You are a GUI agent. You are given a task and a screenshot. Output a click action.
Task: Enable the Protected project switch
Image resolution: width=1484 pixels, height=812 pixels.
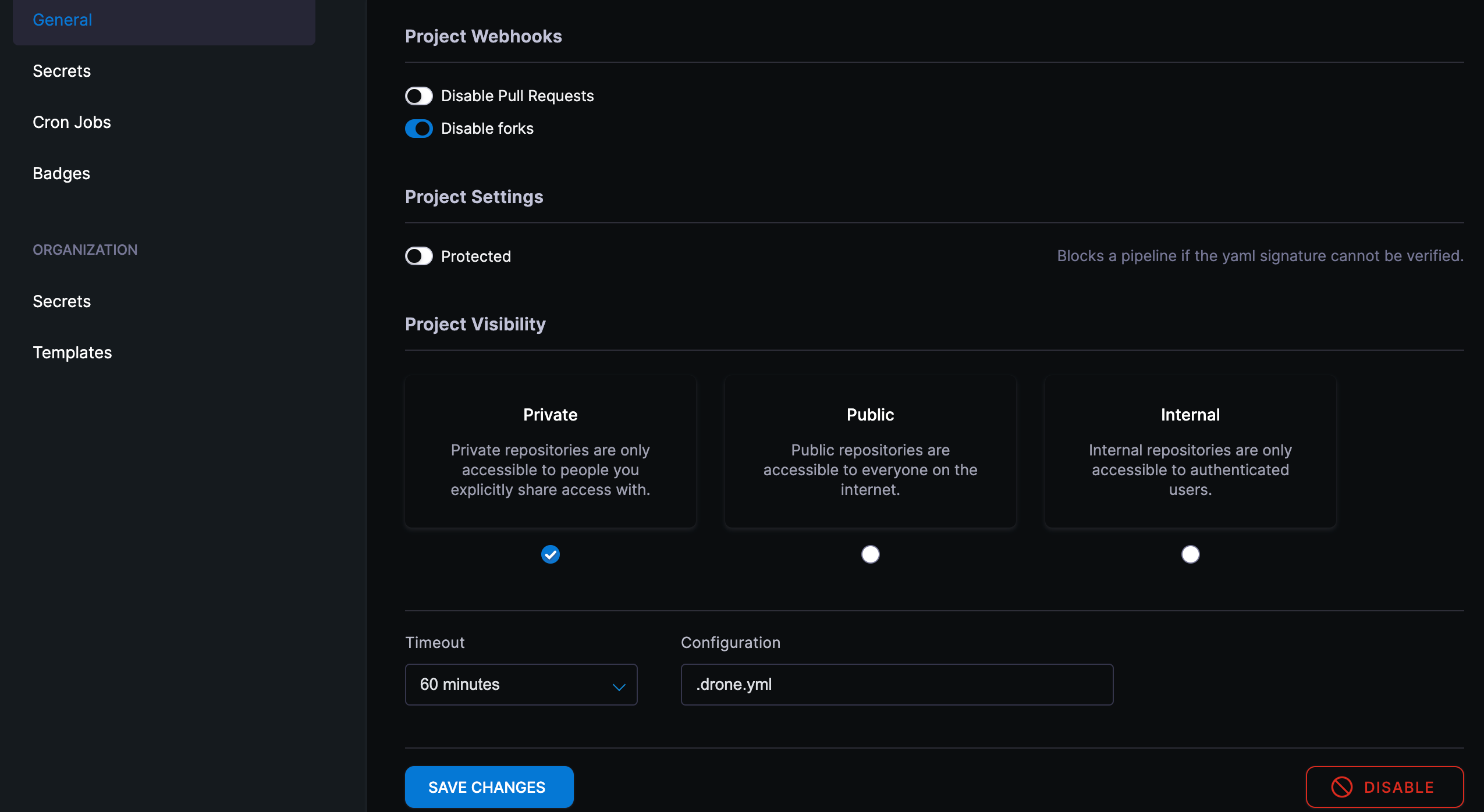[x=419, y=256]
